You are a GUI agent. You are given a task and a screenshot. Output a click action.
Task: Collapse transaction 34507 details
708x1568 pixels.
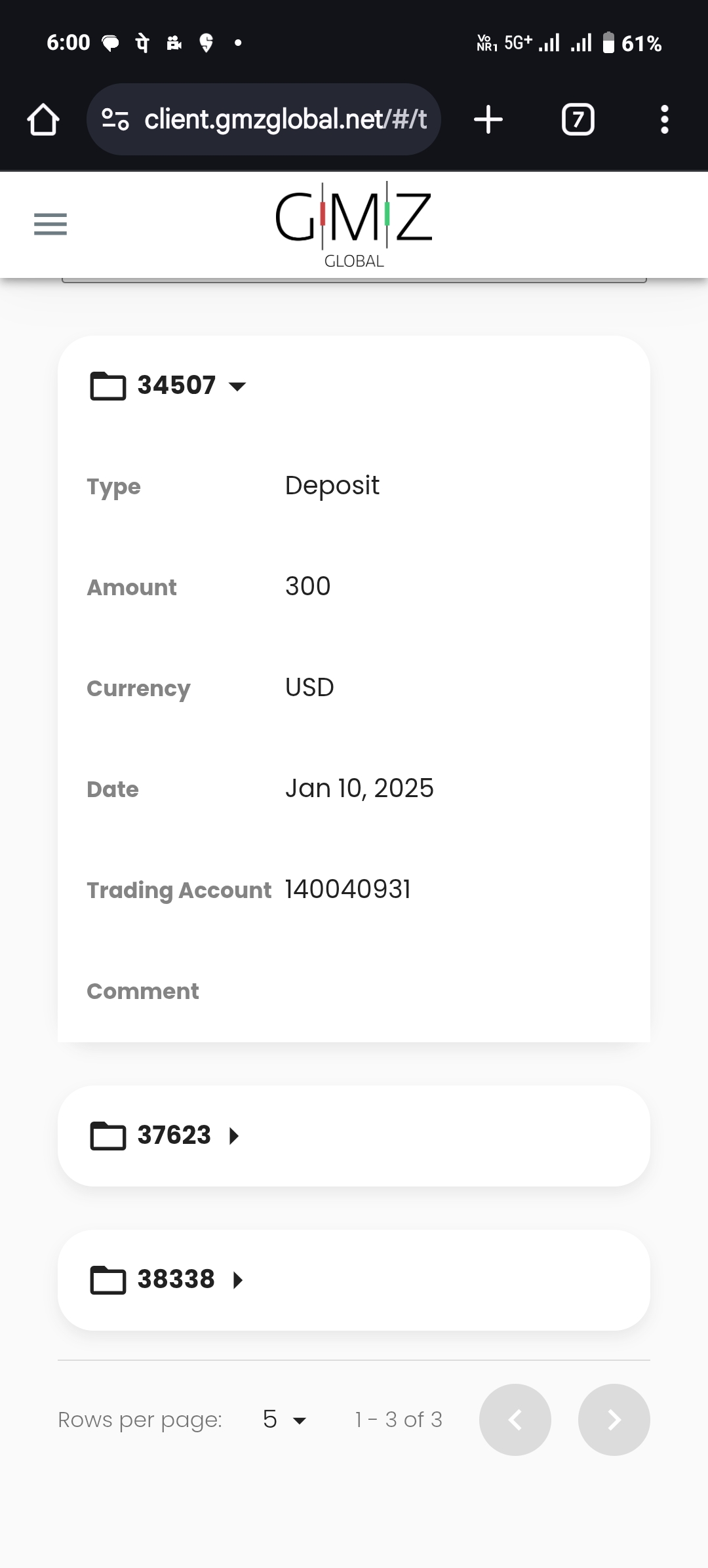[x=237, y=386]
